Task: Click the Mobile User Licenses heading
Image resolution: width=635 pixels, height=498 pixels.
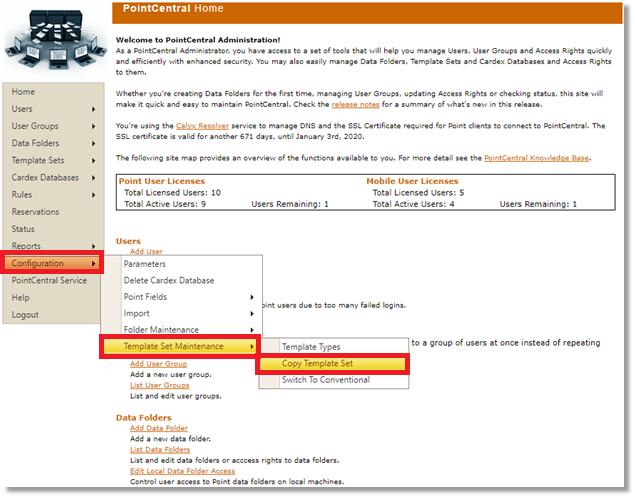Action: pos(412,181)
